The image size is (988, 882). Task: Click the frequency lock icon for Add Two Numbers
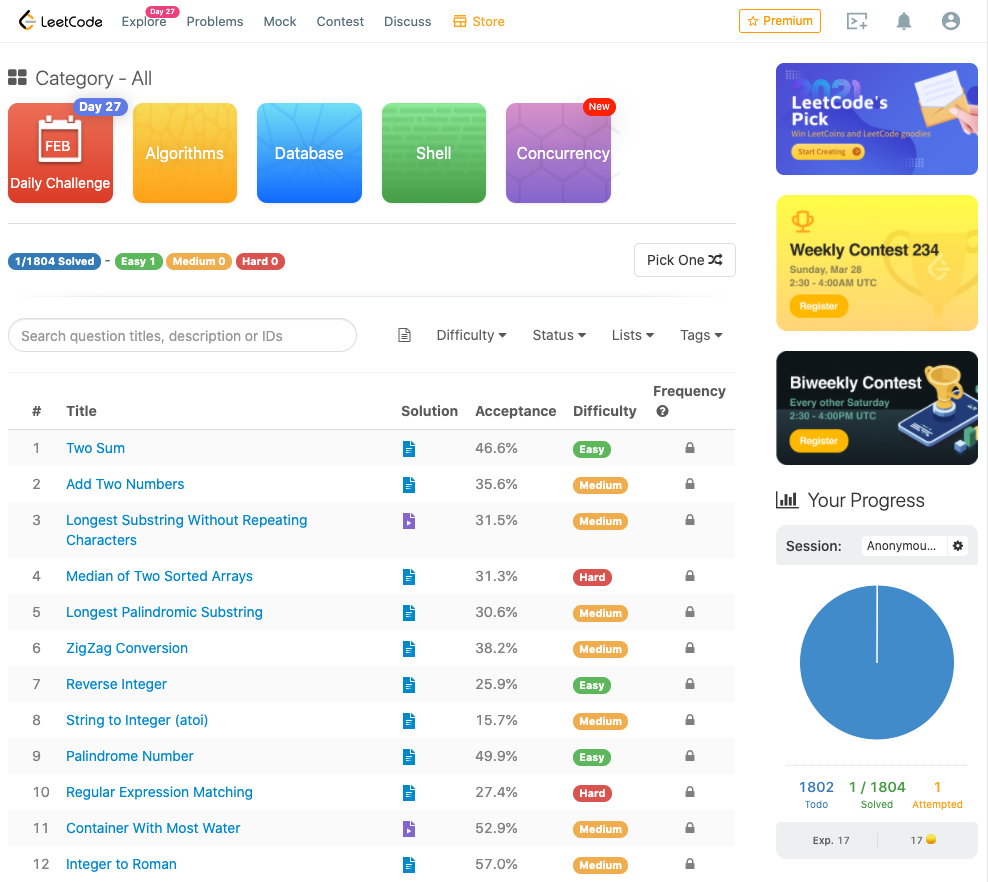coord(690,484)
